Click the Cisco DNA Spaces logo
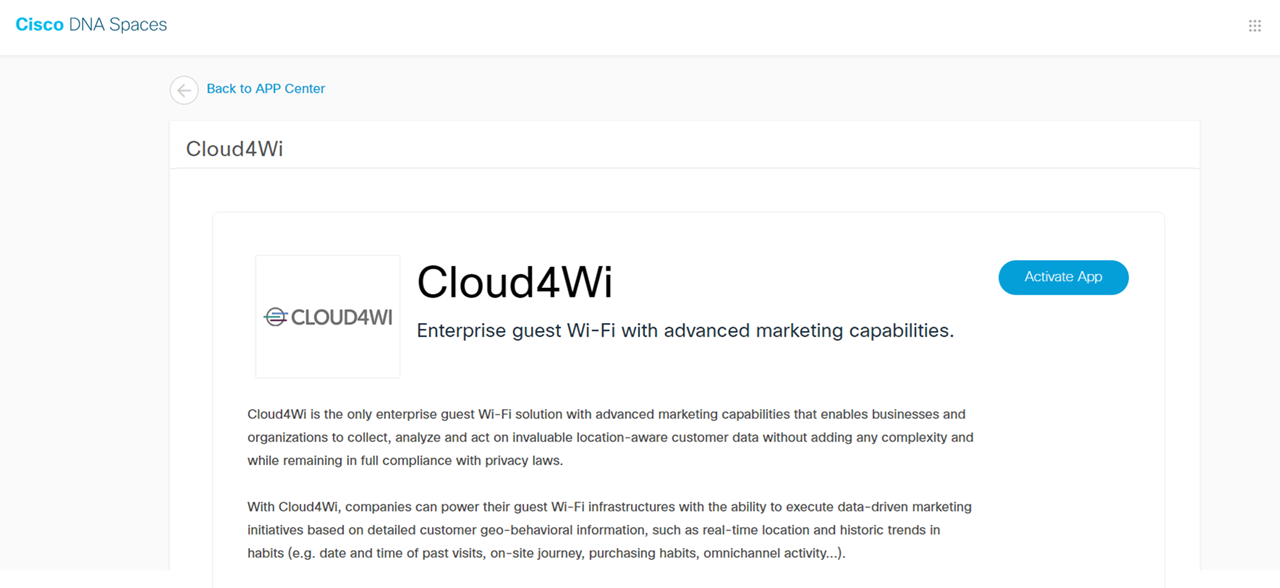Viewport: 1280px width, 588px height. (91, 25)
